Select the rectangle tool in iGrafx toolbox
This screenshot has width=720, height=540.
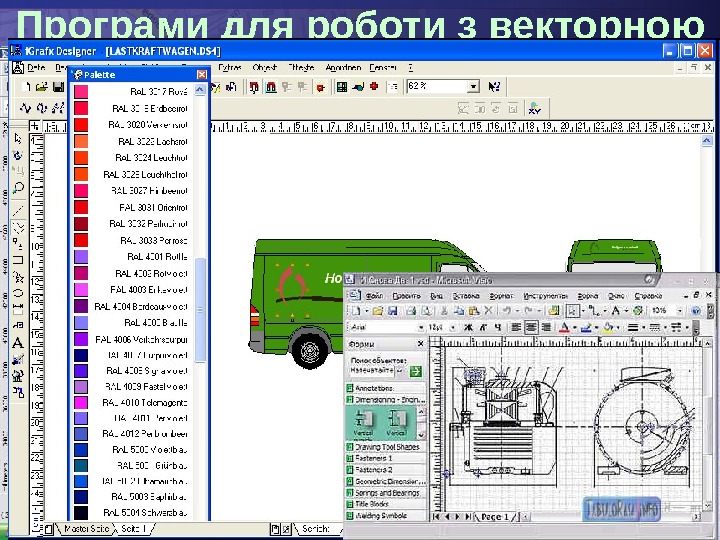pos(18,260)
